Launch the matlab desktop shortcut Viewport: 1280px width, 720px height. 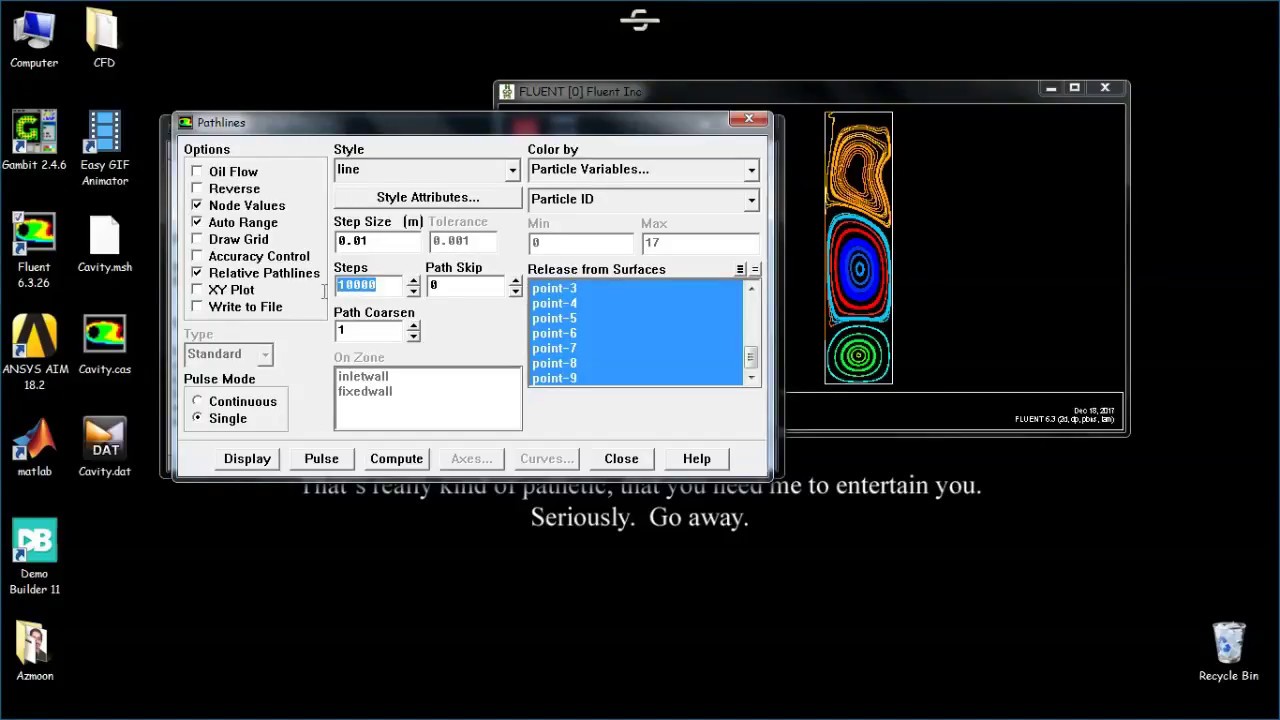coord(34,448)
